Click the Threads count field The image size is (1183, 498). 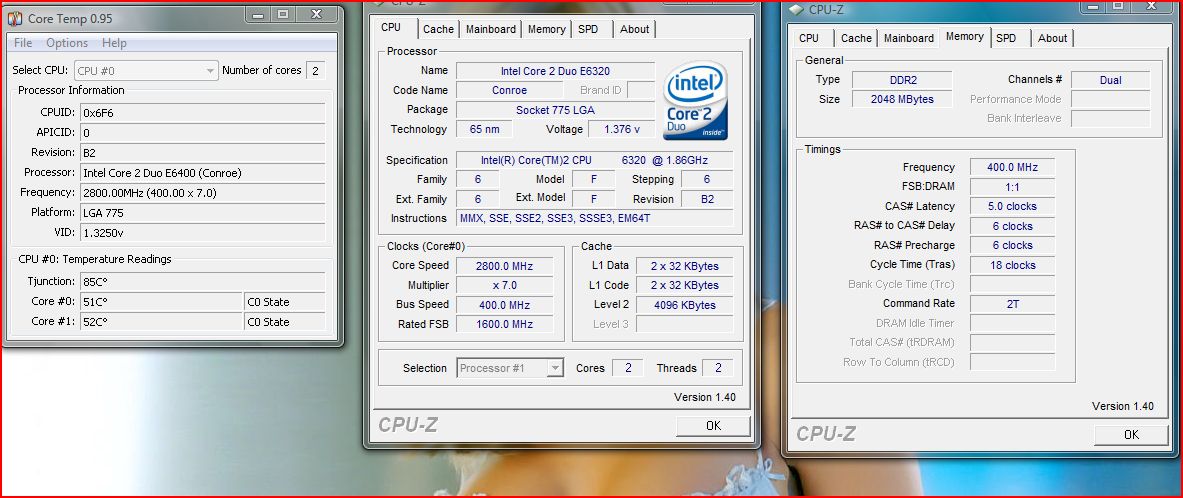coord(717,368)
